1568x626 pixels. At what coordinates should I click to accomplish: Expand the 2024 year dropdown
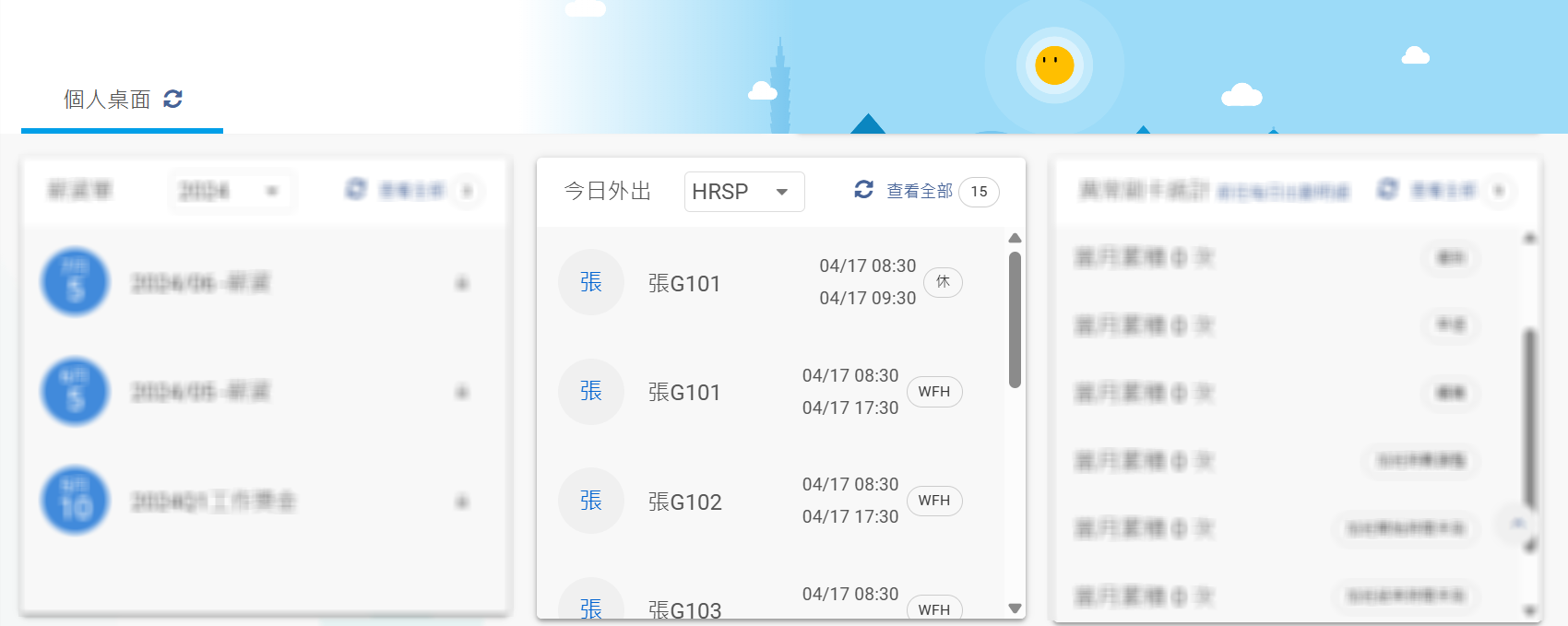[x=231, y=191]
